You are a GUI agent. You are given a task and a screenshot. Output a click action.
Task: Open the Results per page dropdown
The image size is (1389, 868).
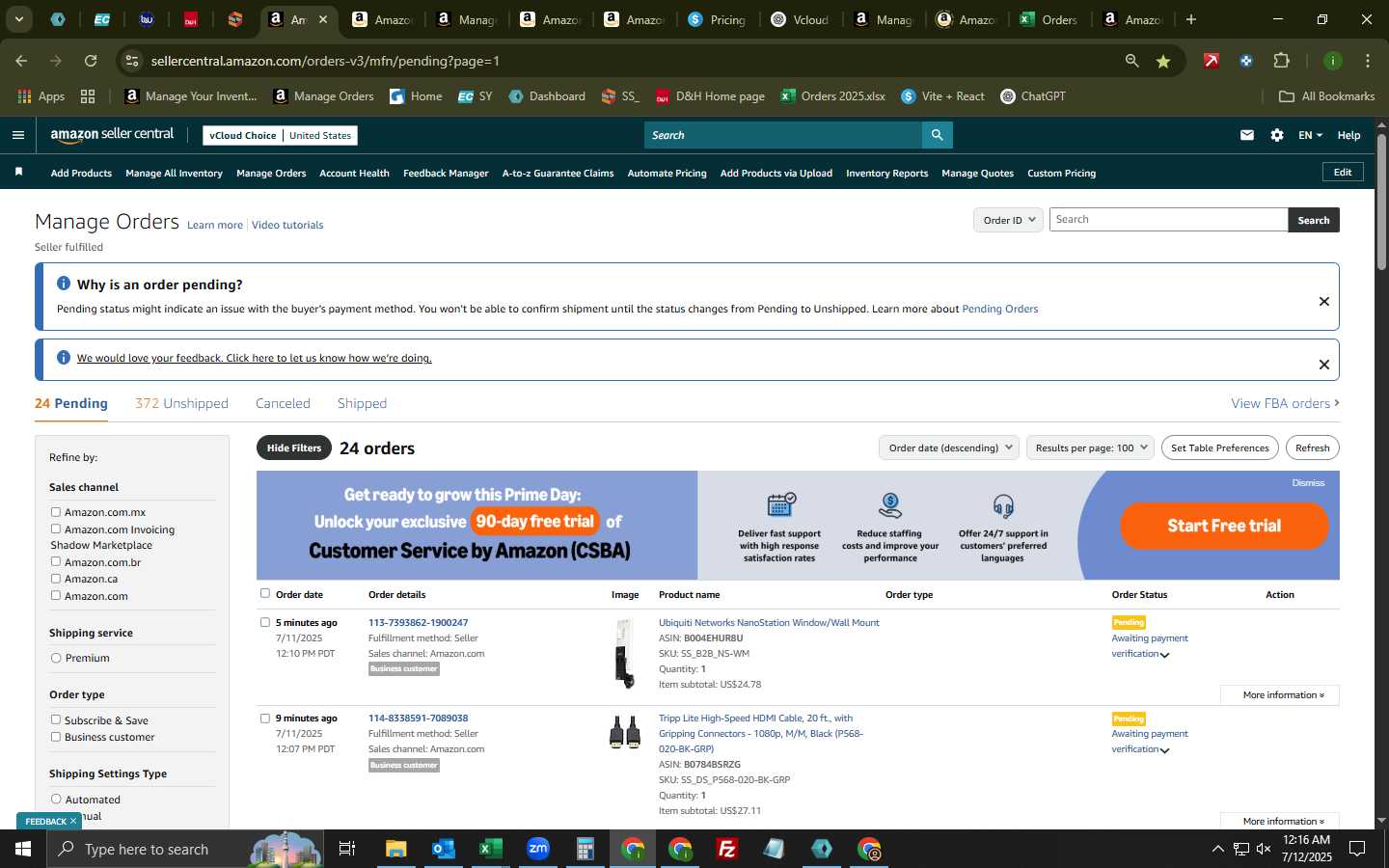pyautogui.click(x=1090, y=448)
